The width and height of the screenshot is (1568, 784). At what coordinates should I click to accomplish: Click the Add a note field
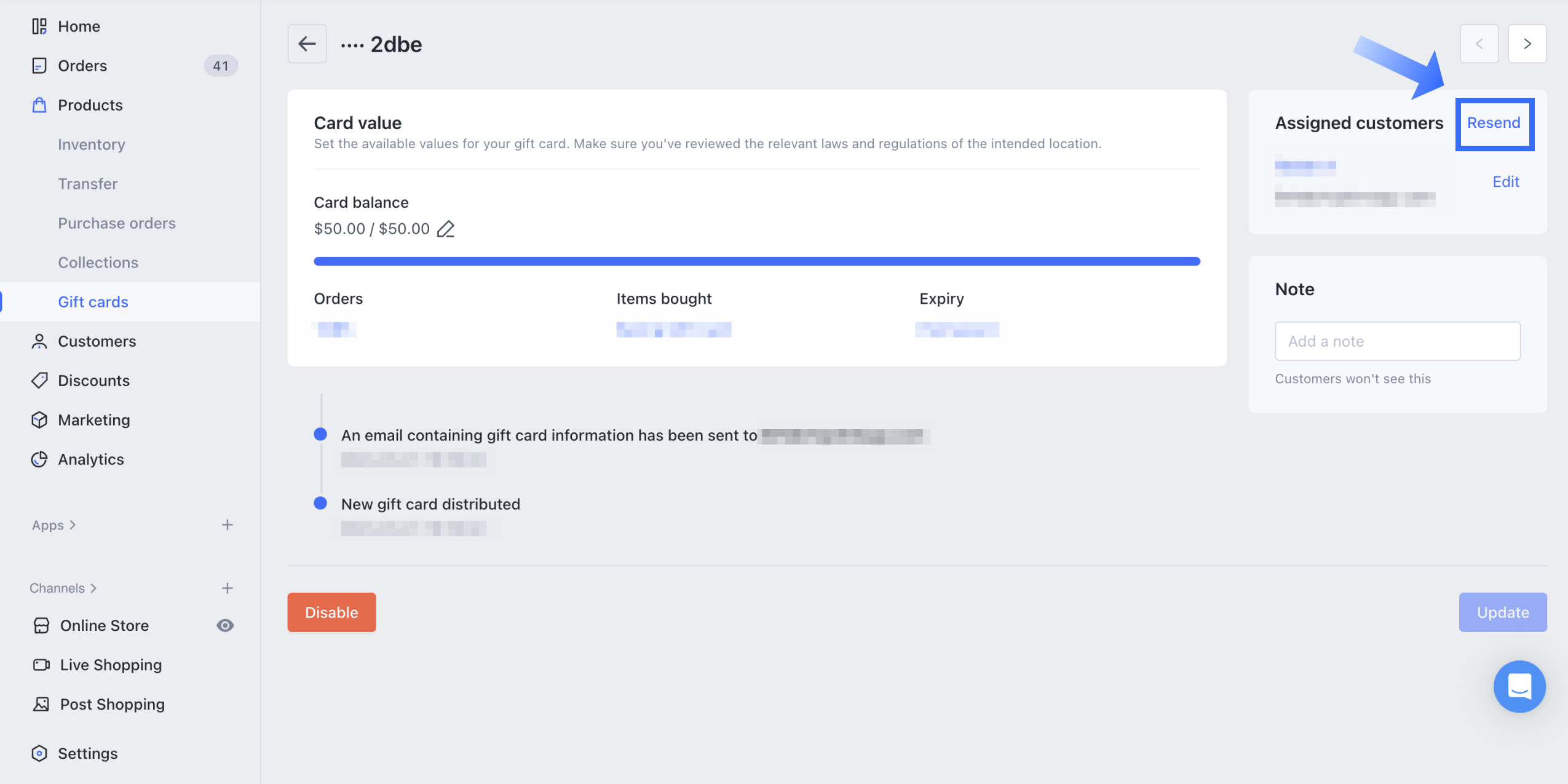[1397, 341]
